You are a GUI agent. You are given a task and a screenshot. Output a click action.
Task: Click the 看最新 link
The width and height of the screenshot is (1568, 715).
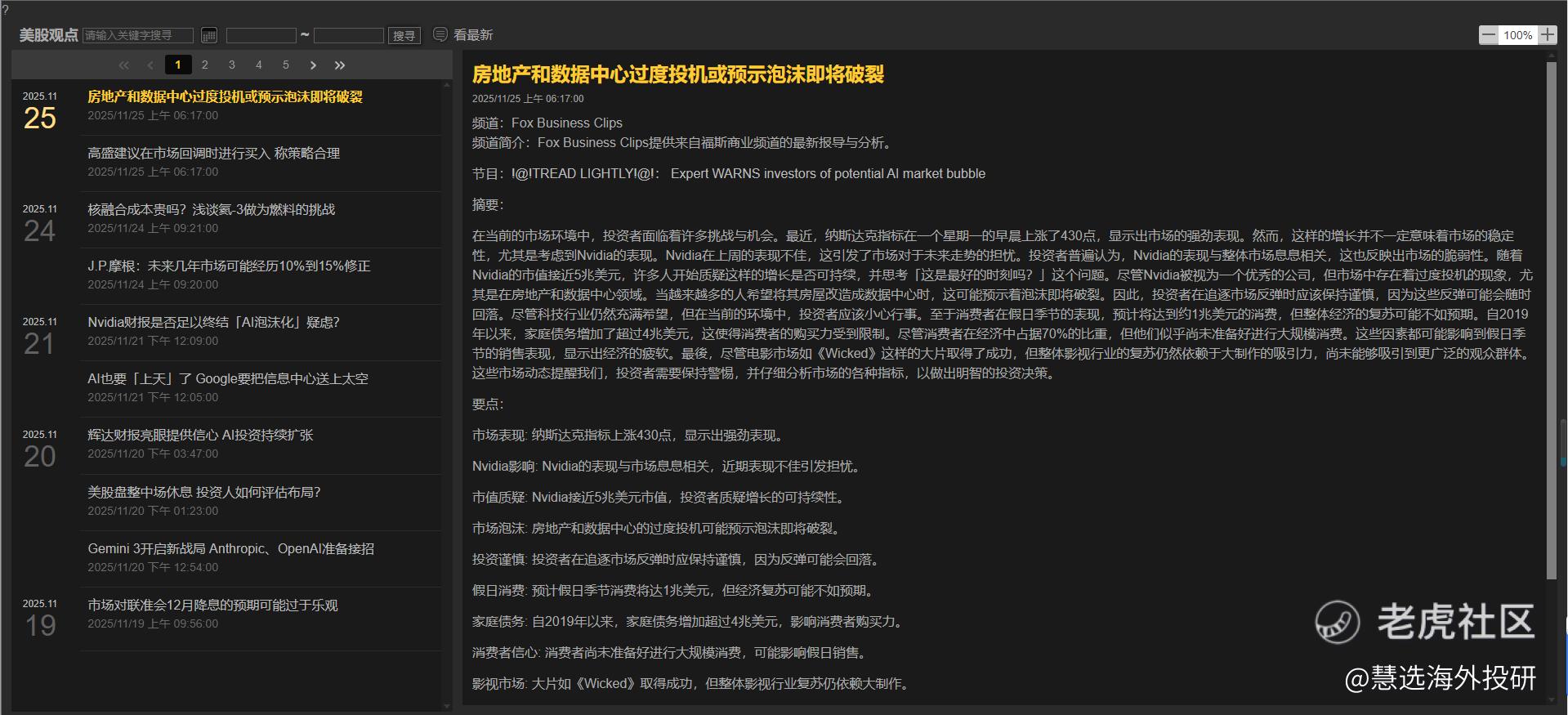473,35
